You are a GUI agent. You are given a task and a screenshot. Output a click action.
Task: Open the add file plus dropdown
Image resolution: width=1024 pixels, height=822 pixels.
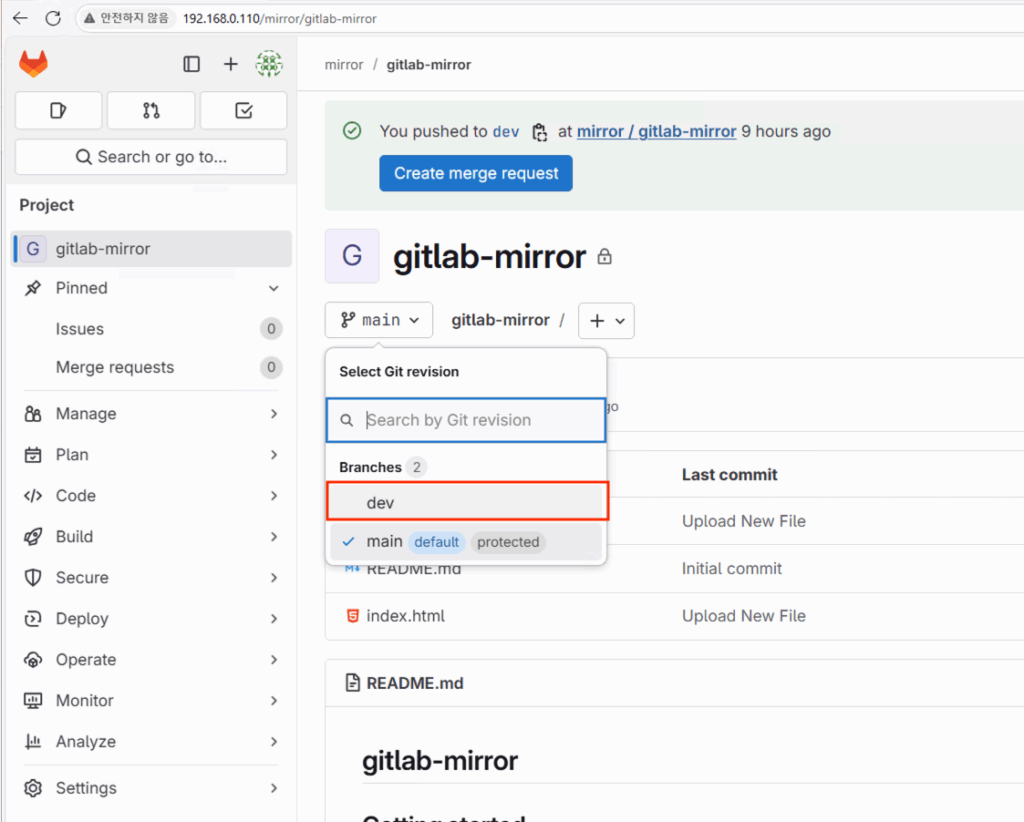click(606, 321)
